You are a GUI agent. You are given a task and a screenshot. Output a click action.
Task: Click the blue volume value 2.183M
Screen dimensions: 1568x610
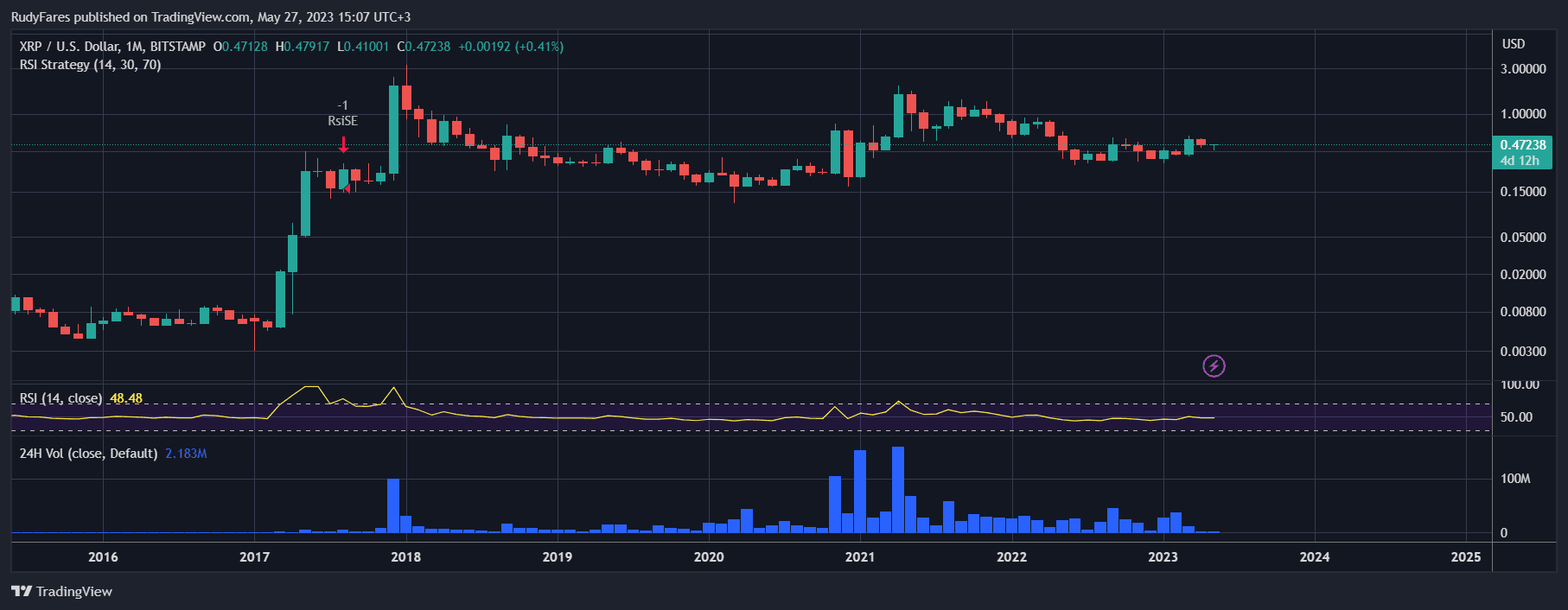(x=186, y=454)
